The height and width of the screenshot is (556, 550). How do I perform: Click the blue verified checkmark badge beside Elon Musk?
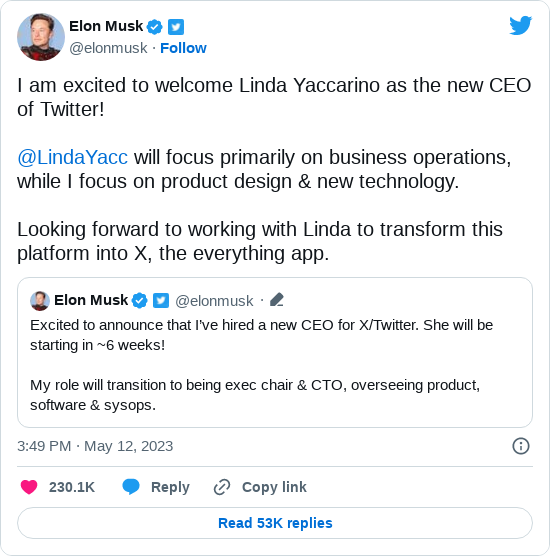[155, 27]
